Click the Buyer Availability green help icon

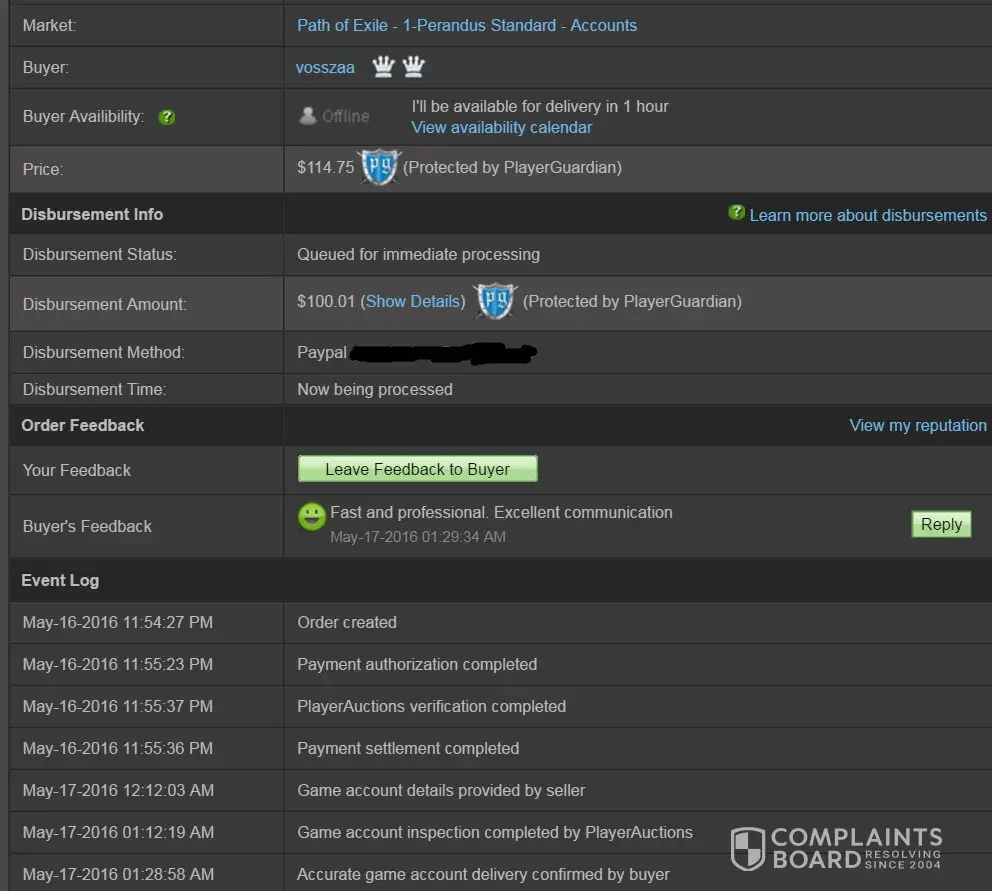tap(167, 117)
